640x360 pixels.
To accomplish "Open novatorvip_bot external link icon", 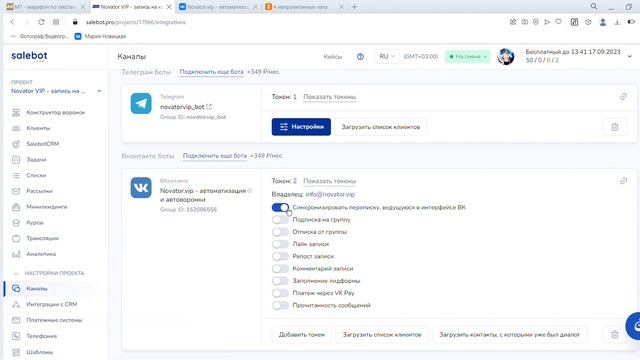I will tap(209, 107).
